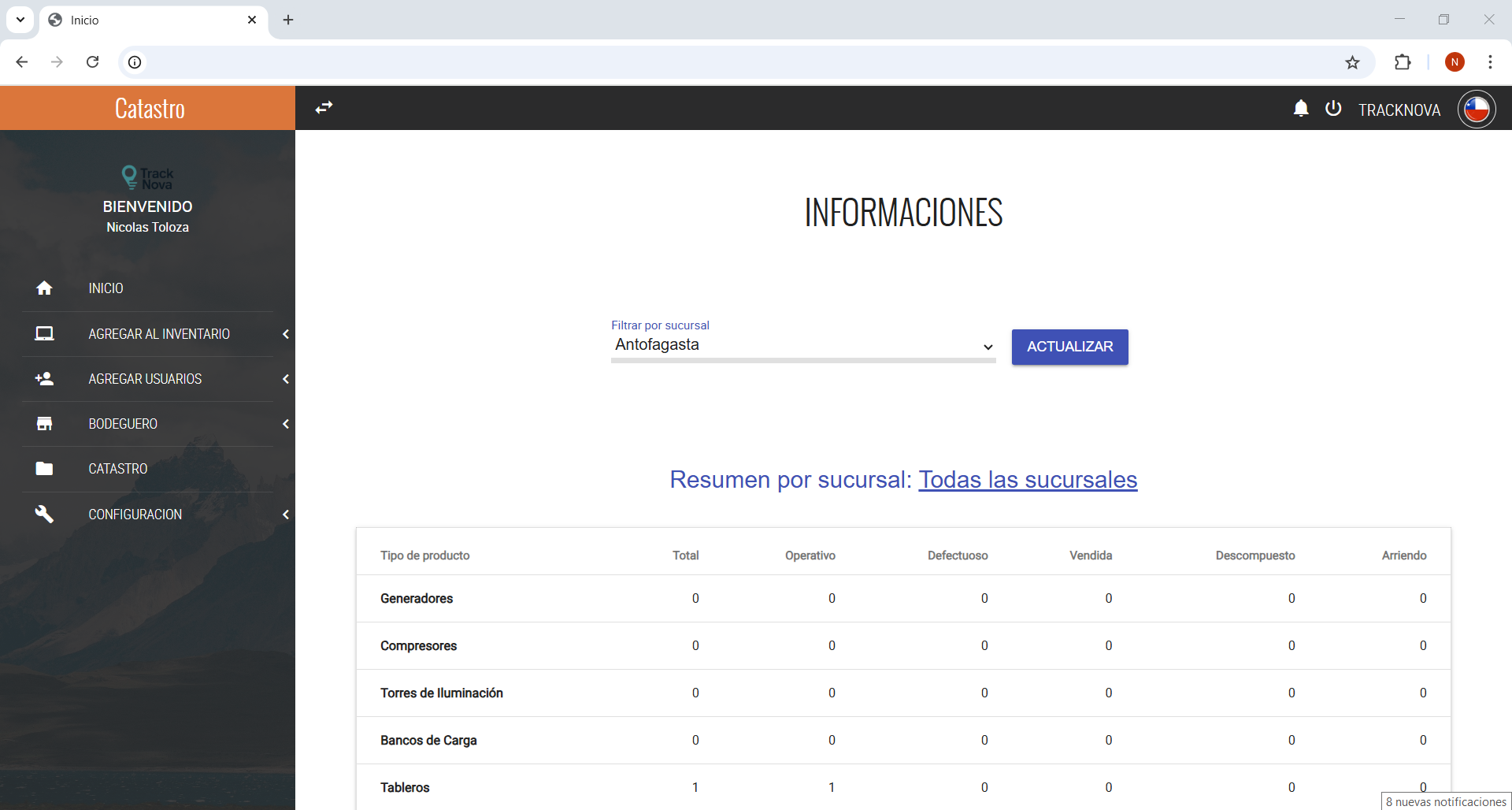Click the TRACKNOVA username in top bar
The height and width of the screenshot is (810, 1512).
click(1399, 110)
